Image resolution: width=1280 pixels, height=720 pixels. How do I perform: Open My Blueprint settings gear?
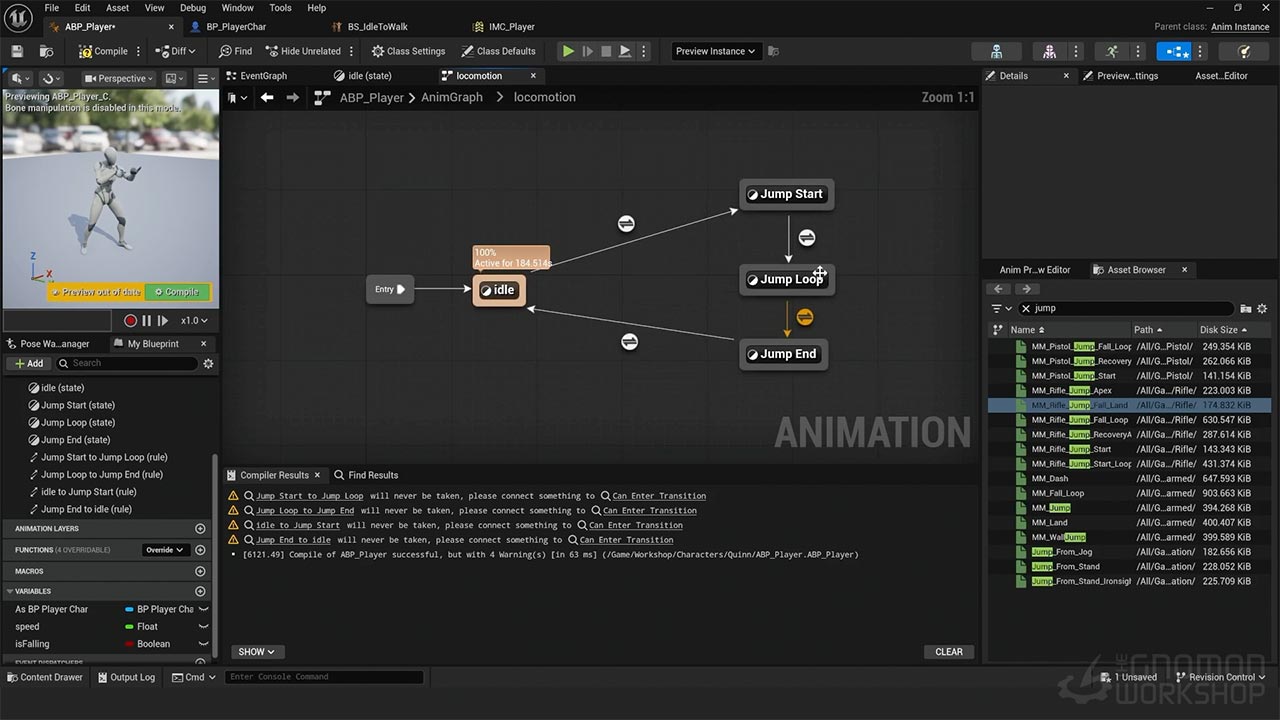(208, 364)
